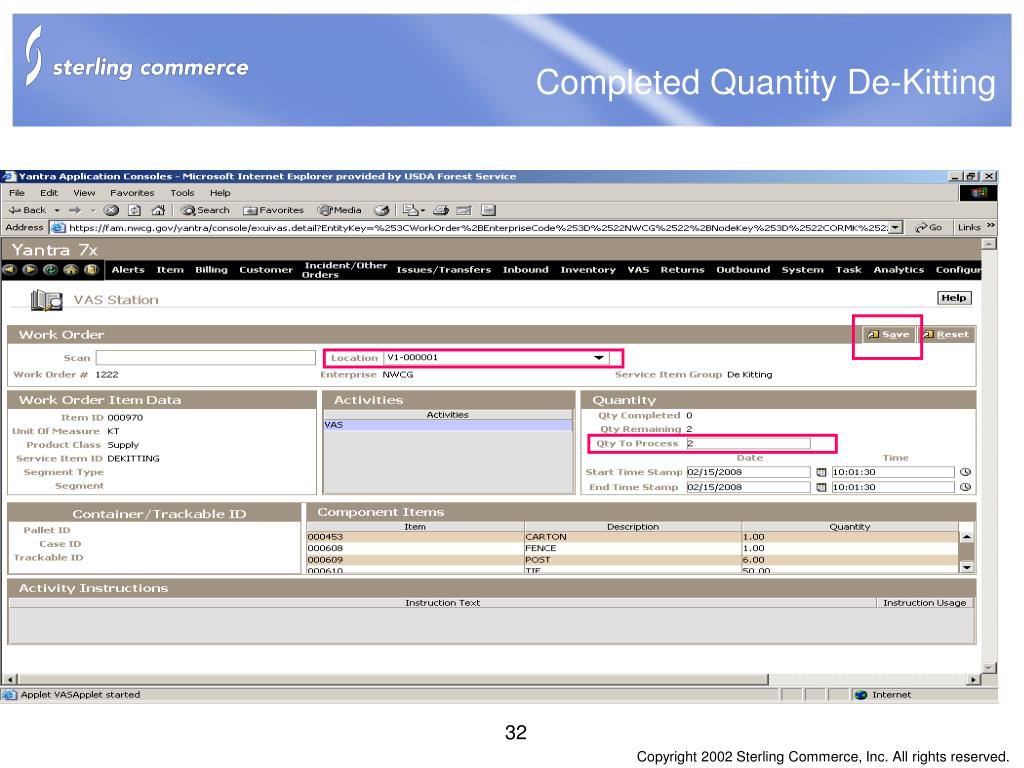1024x768 pixels.
Task: Click the IE Forward arrow button
Action: [x=75, y=210]
